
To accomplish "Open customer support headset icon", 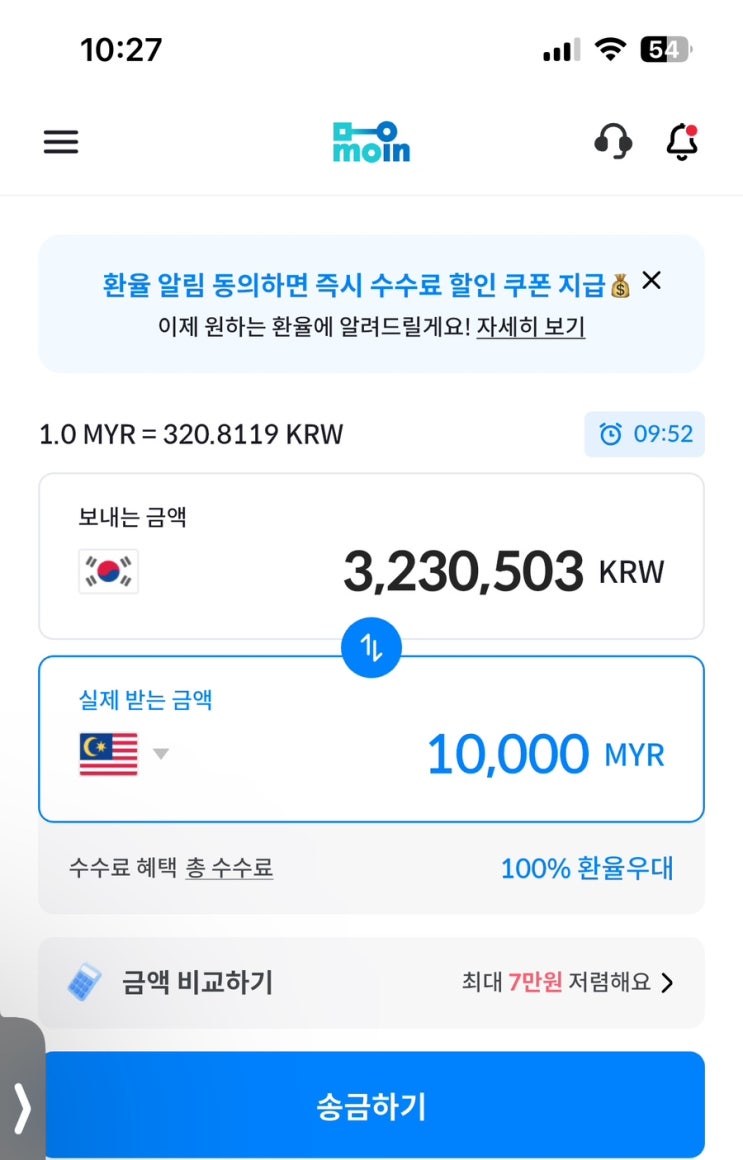I will coord(612,142).
